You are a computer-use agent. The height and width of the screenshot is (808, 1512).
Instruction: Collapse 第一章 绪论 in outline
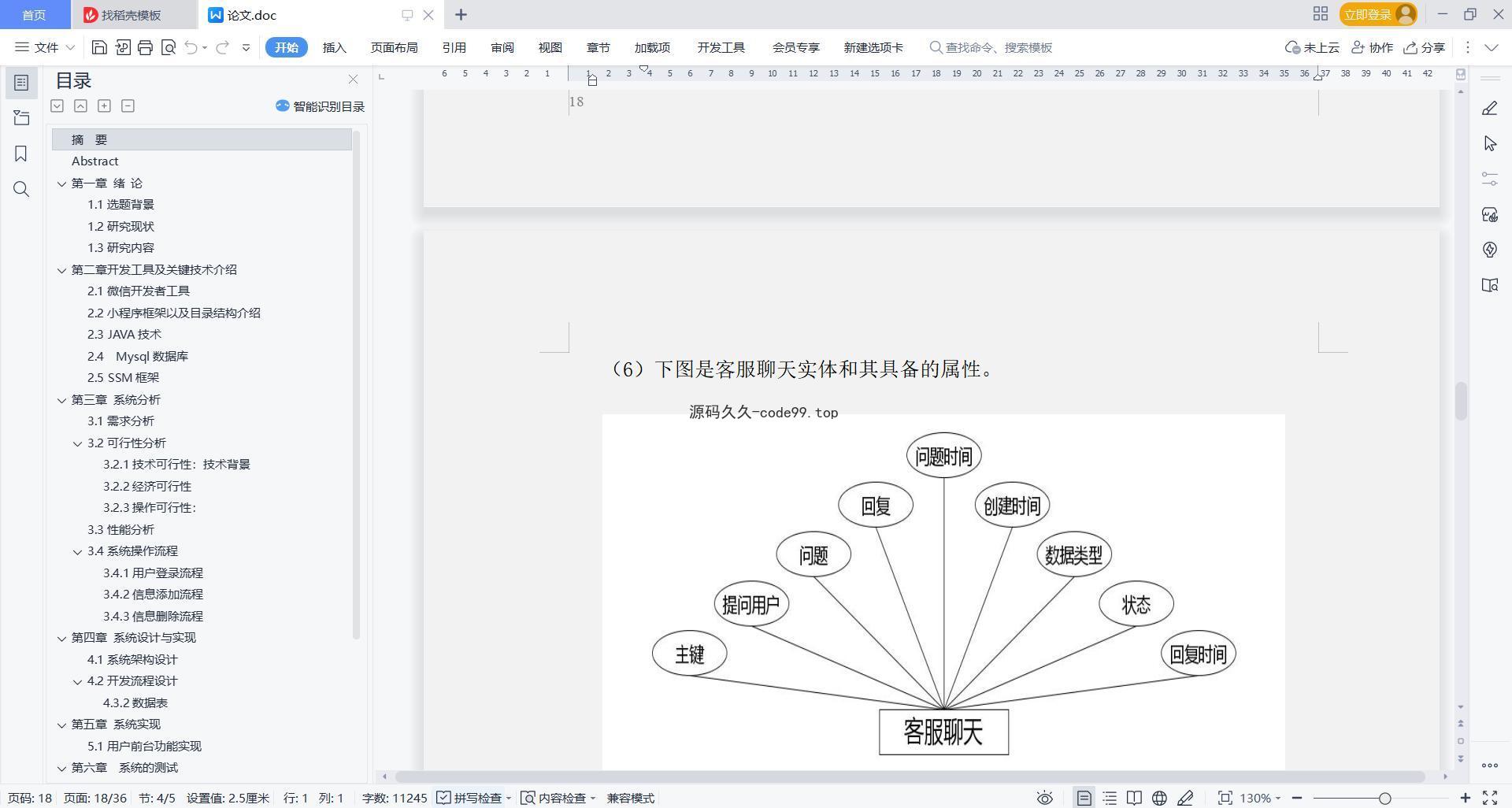[x=61, y=183]
